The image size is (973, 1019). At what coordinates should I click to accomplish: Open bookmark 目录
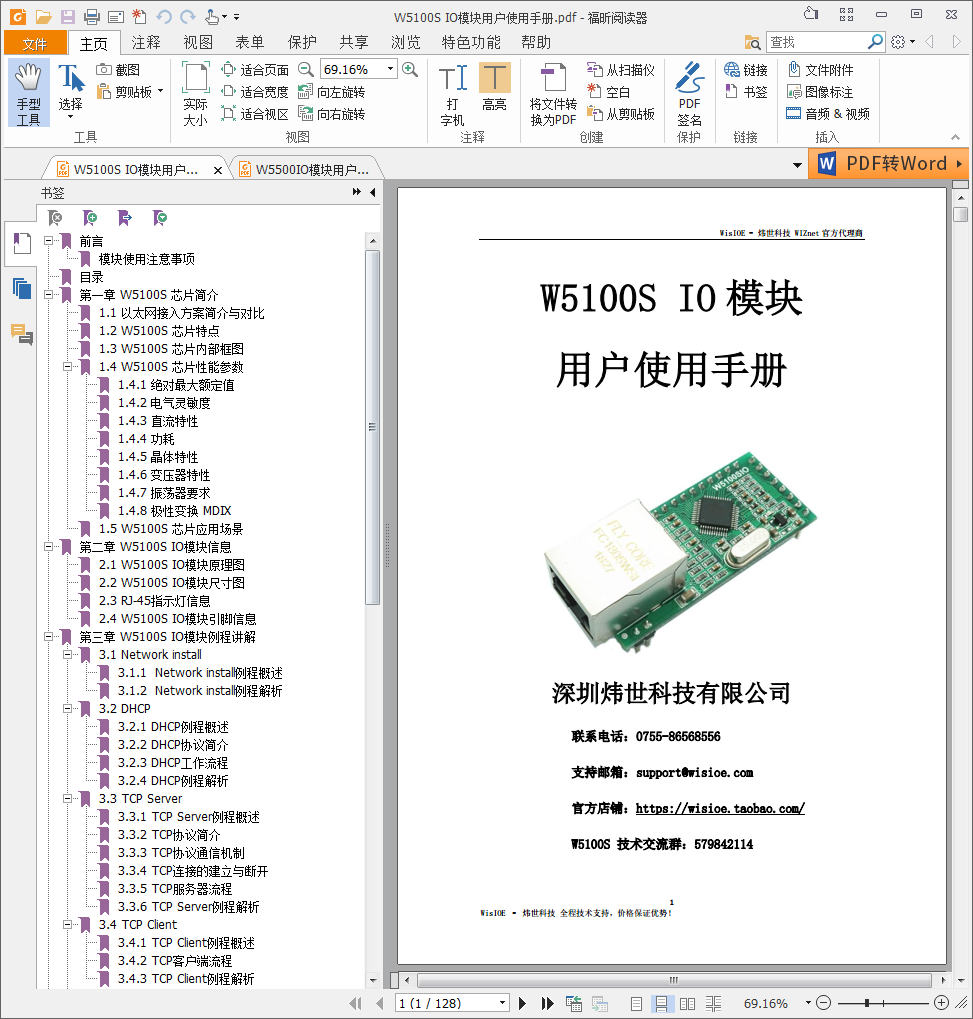coord(91,277)
